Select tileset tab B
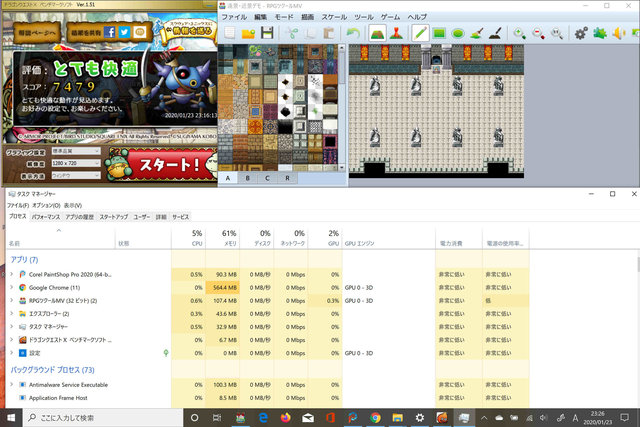The image size is (640, 427). 247,178
